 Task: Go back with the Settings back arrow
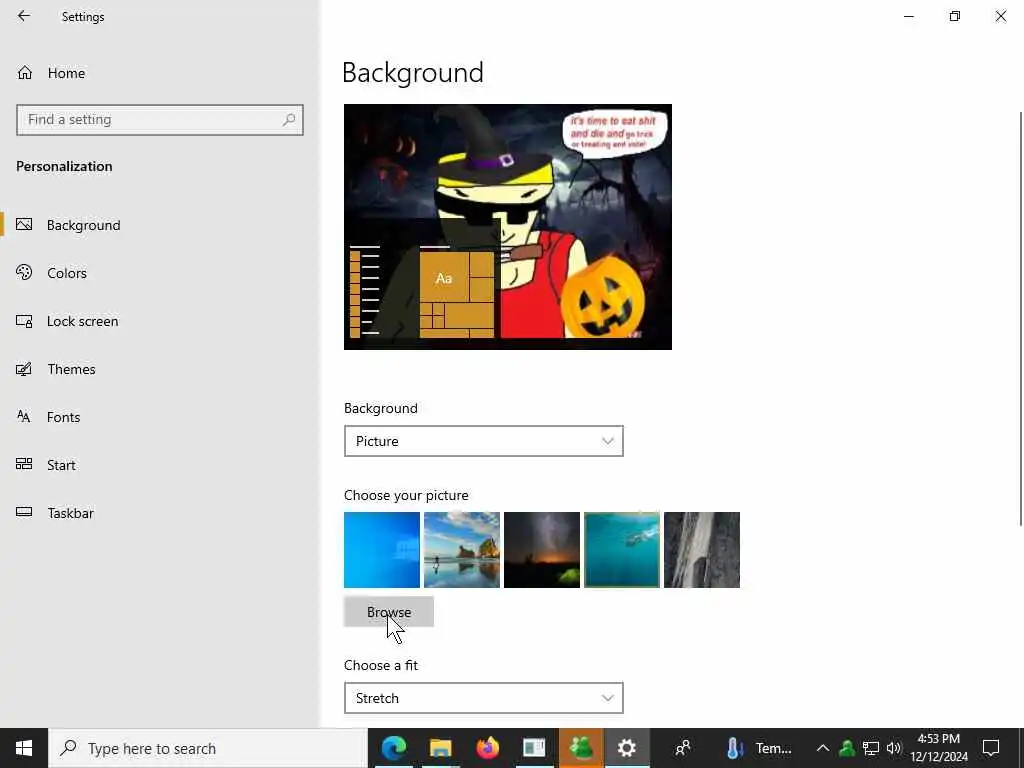point(24,16)
